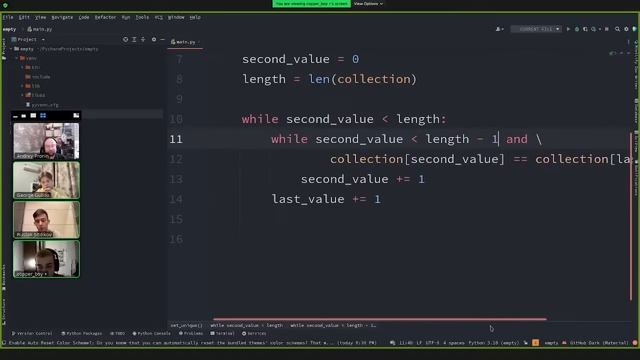Collapse the venv folder node

click(x=17, y=58)
